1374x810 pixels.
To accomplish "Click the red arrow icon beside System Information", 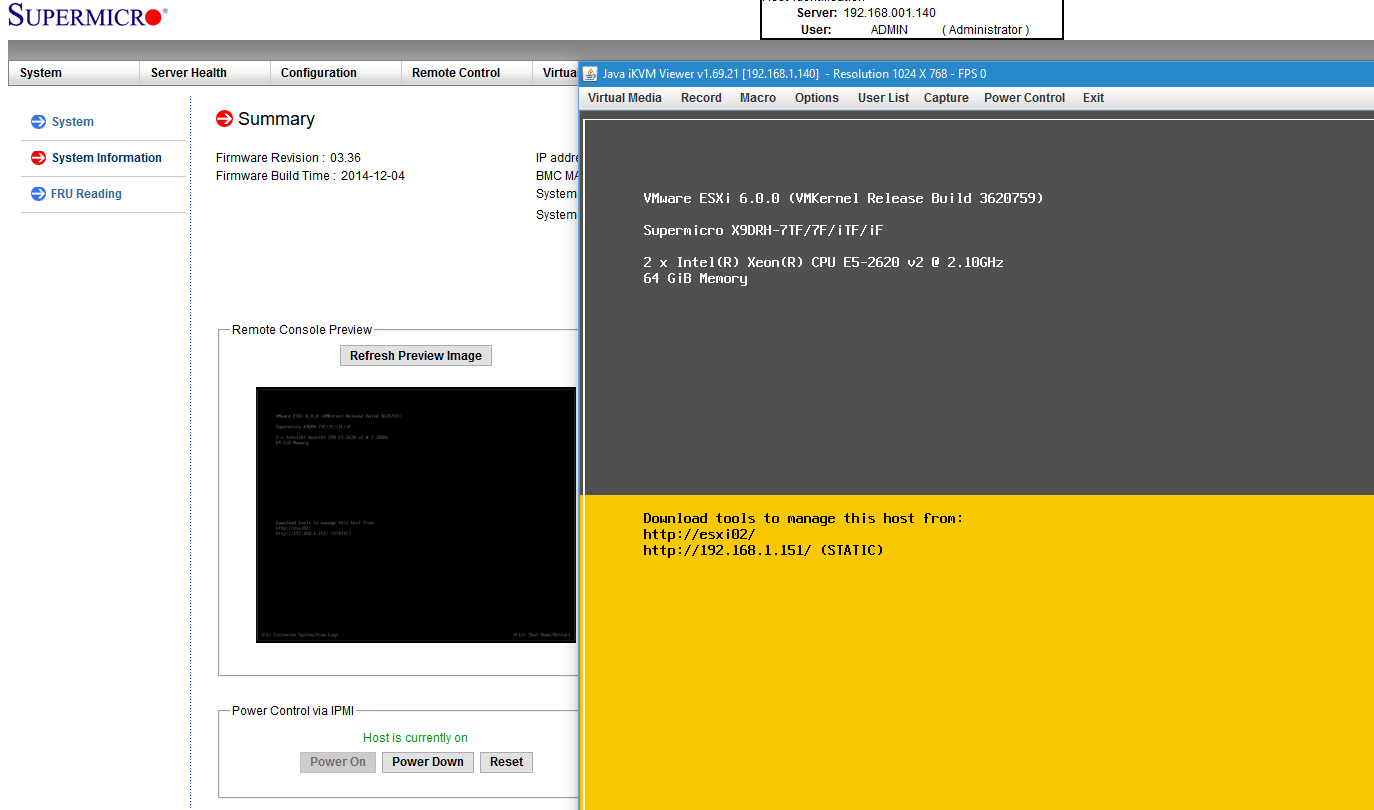I will pyautogui.click(x=38, y=158).
